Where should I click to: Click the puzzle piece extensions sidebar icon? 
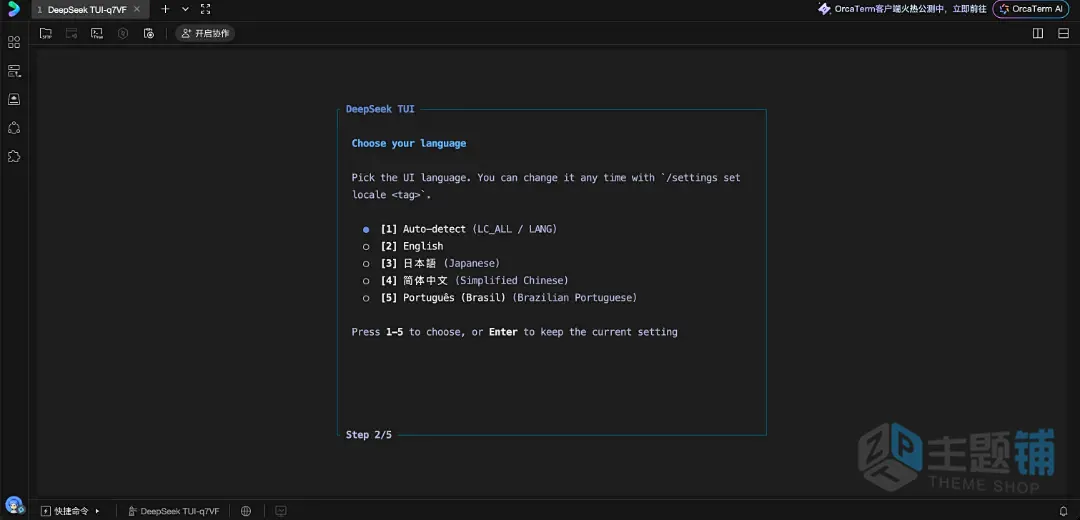[x=14, y=156]
